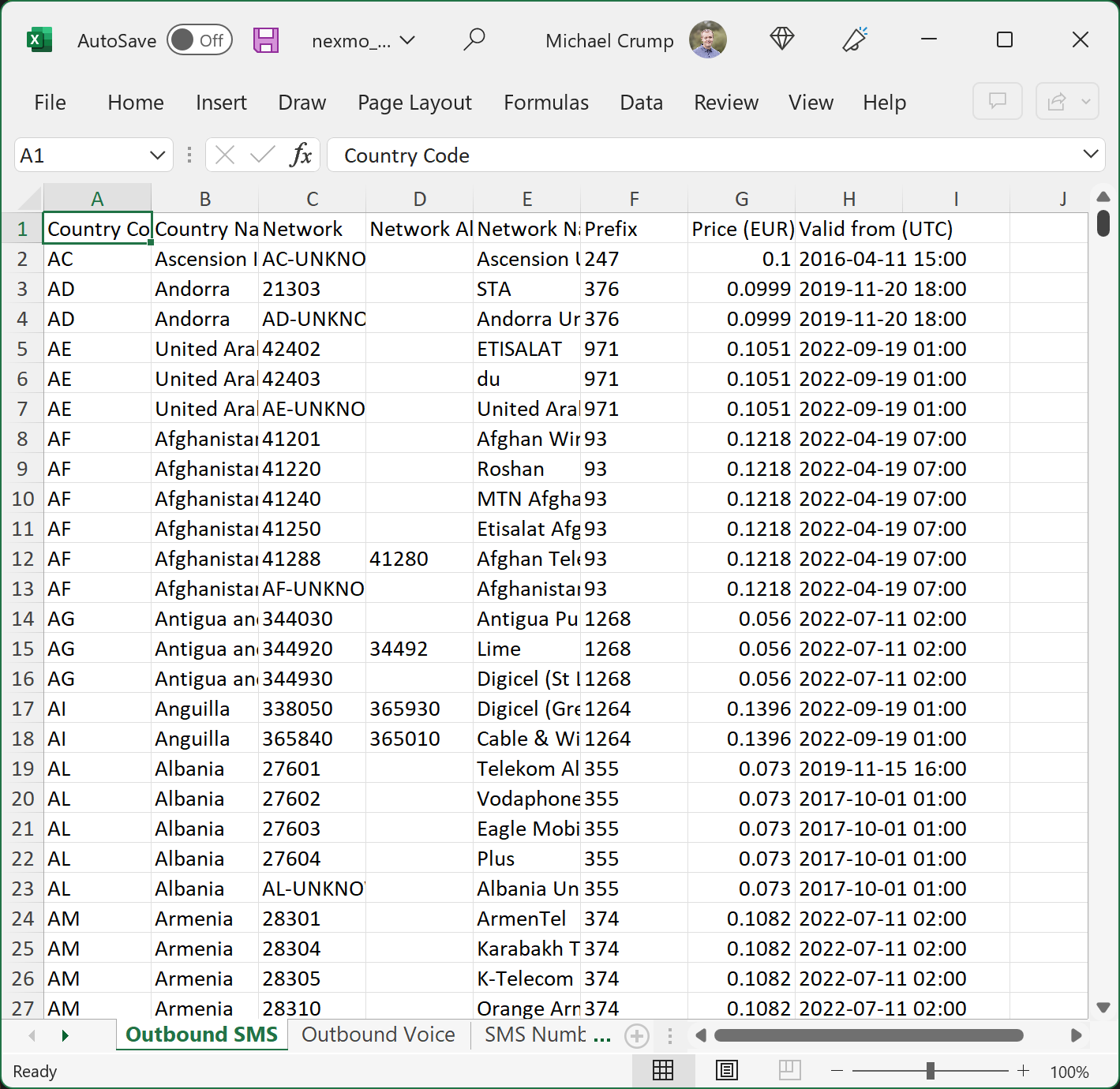Expand the Name Box dropdown arrow
This screenshot has width=1120, height=1089.
click(158, 155)
